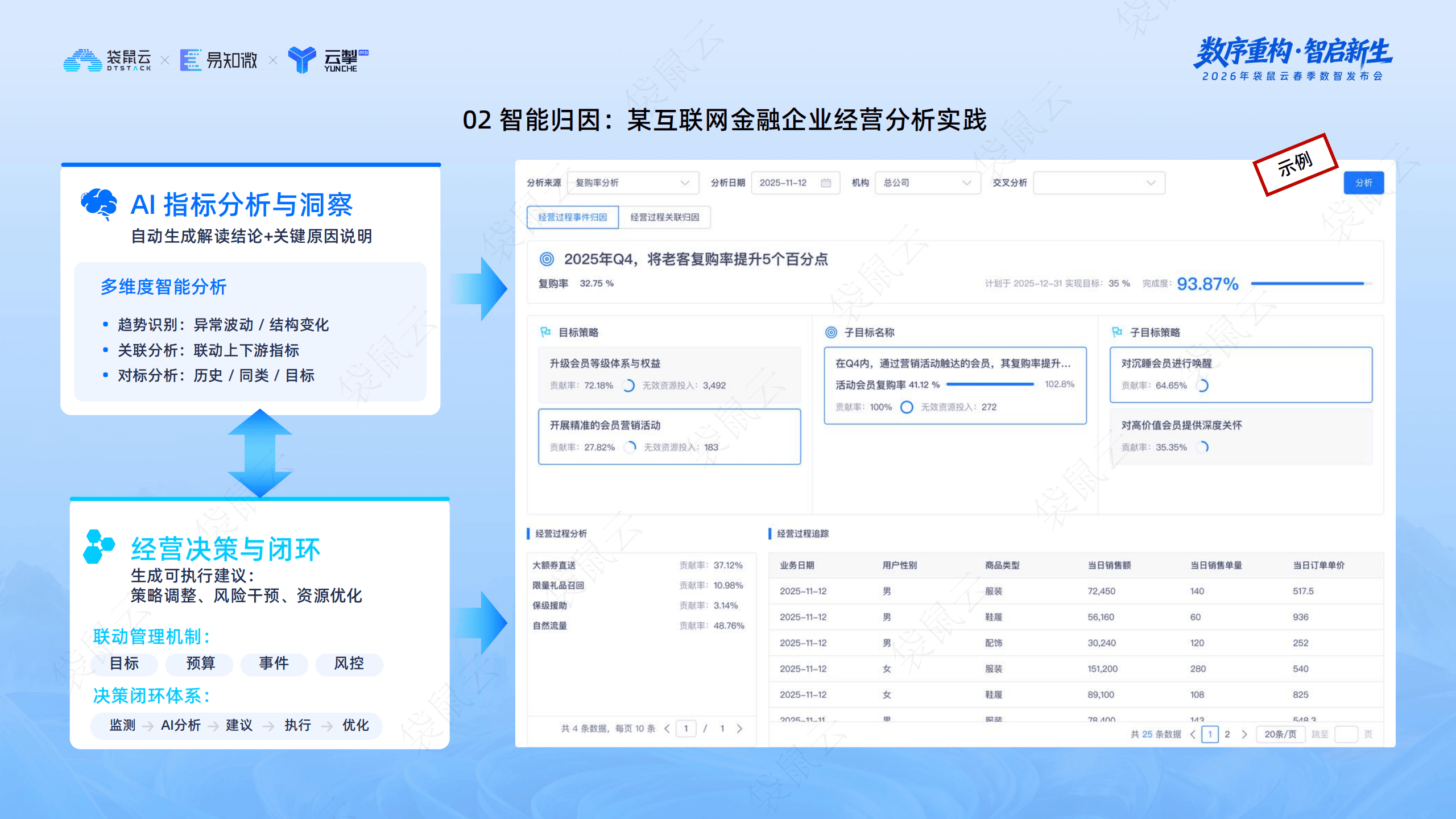Click the target icon next to 子目标名称

tap(831, 332)
